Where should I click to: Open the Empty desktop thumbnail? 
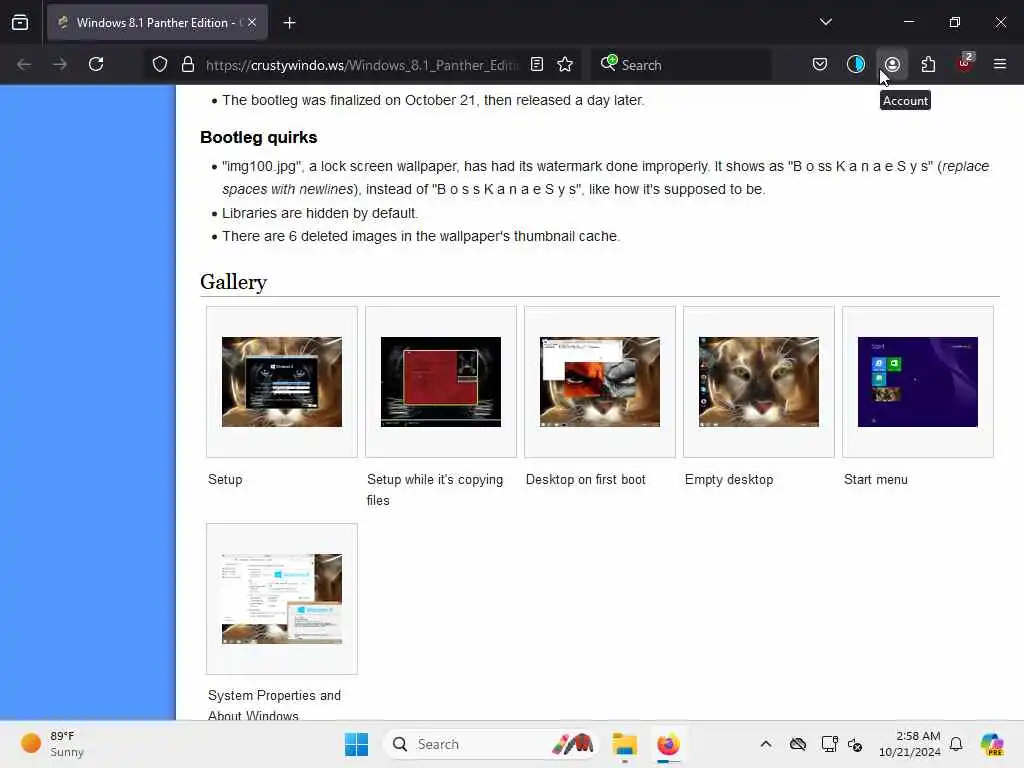tap(759, 382)
